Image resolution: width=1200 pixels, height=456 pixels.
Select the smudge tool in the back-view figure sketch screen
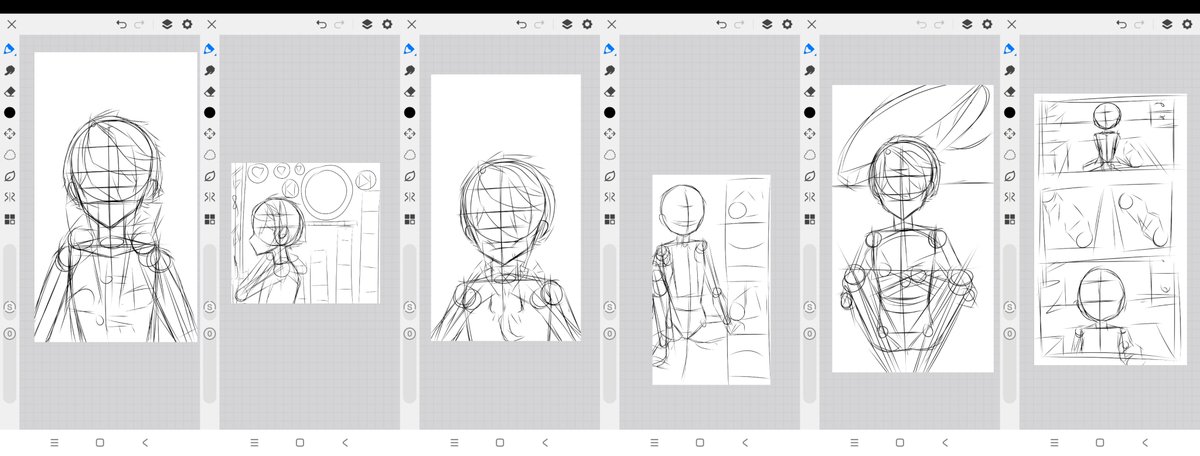coord(609,70)
